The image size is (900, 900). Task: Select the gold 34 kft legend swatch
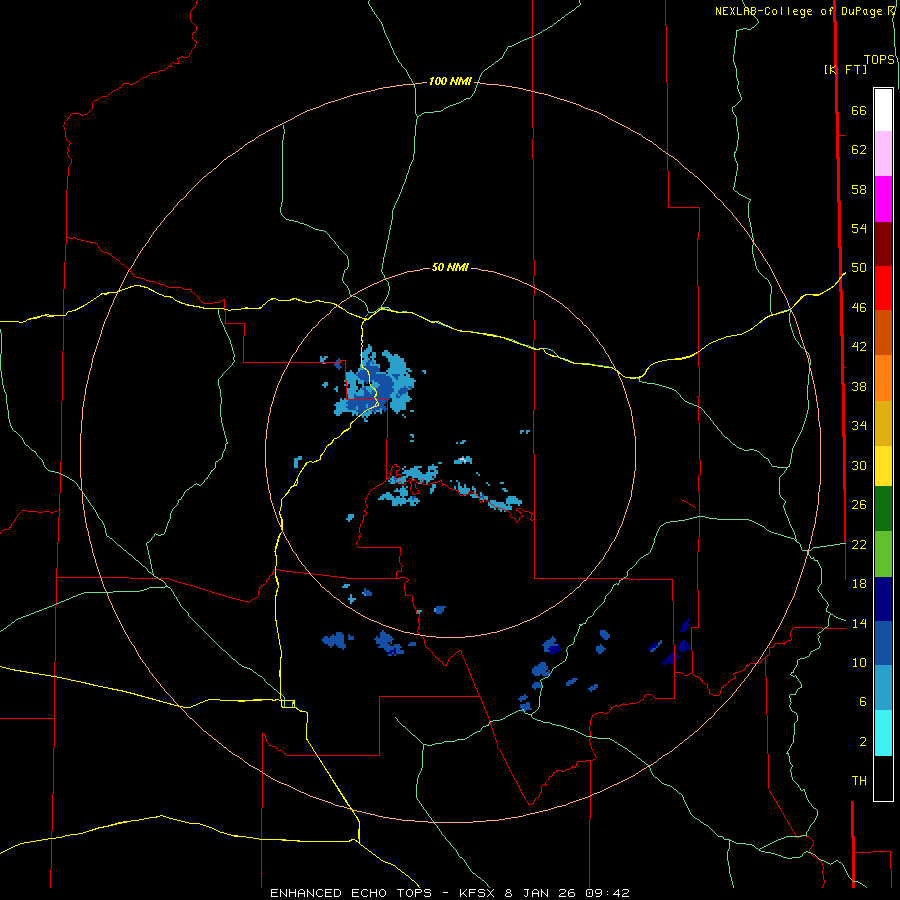[883, 423]
